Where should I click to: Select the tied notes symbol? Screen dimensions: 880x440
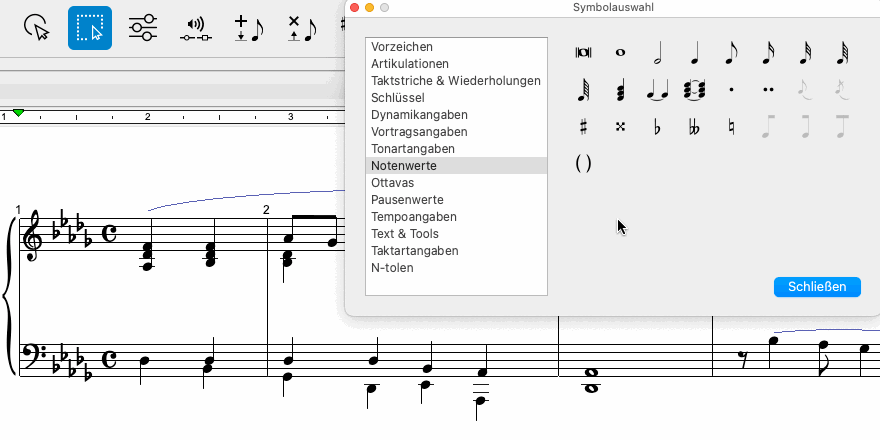tap(658, 90)
